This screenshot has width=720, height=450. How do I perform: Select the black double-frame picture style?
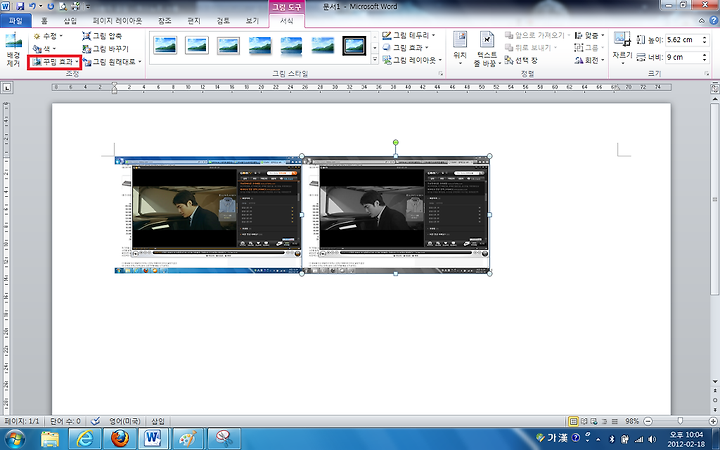(x=354, y=46)
